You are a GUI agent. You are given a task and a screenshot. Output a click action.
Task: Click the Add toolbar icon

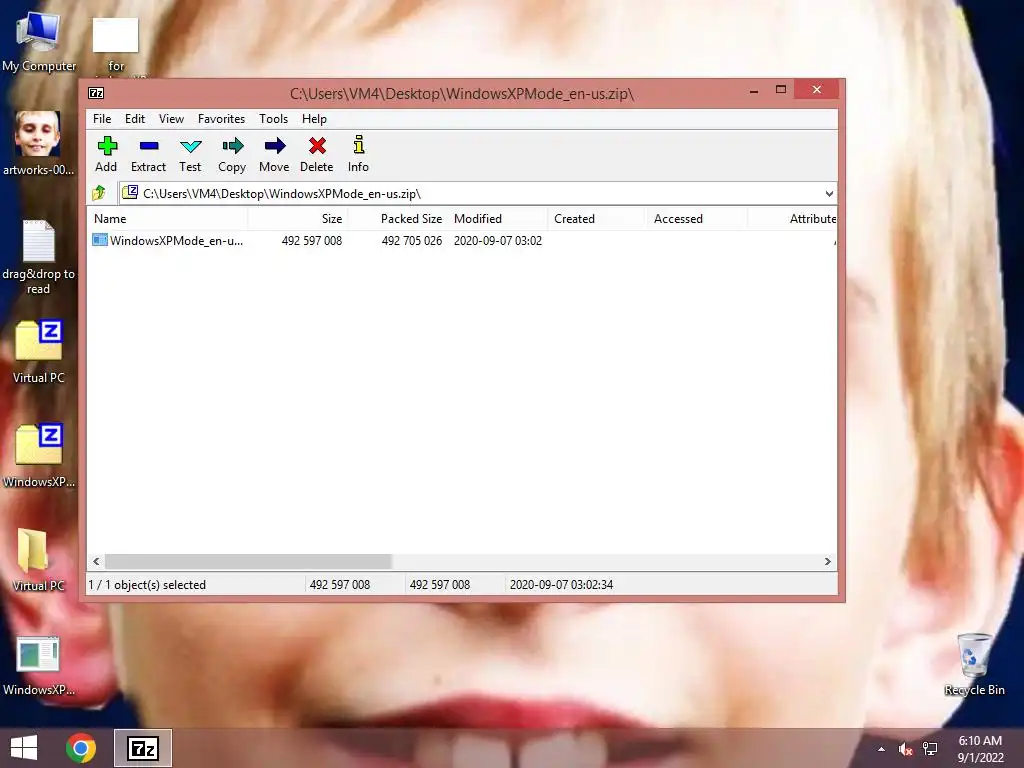tap(106, 154)
